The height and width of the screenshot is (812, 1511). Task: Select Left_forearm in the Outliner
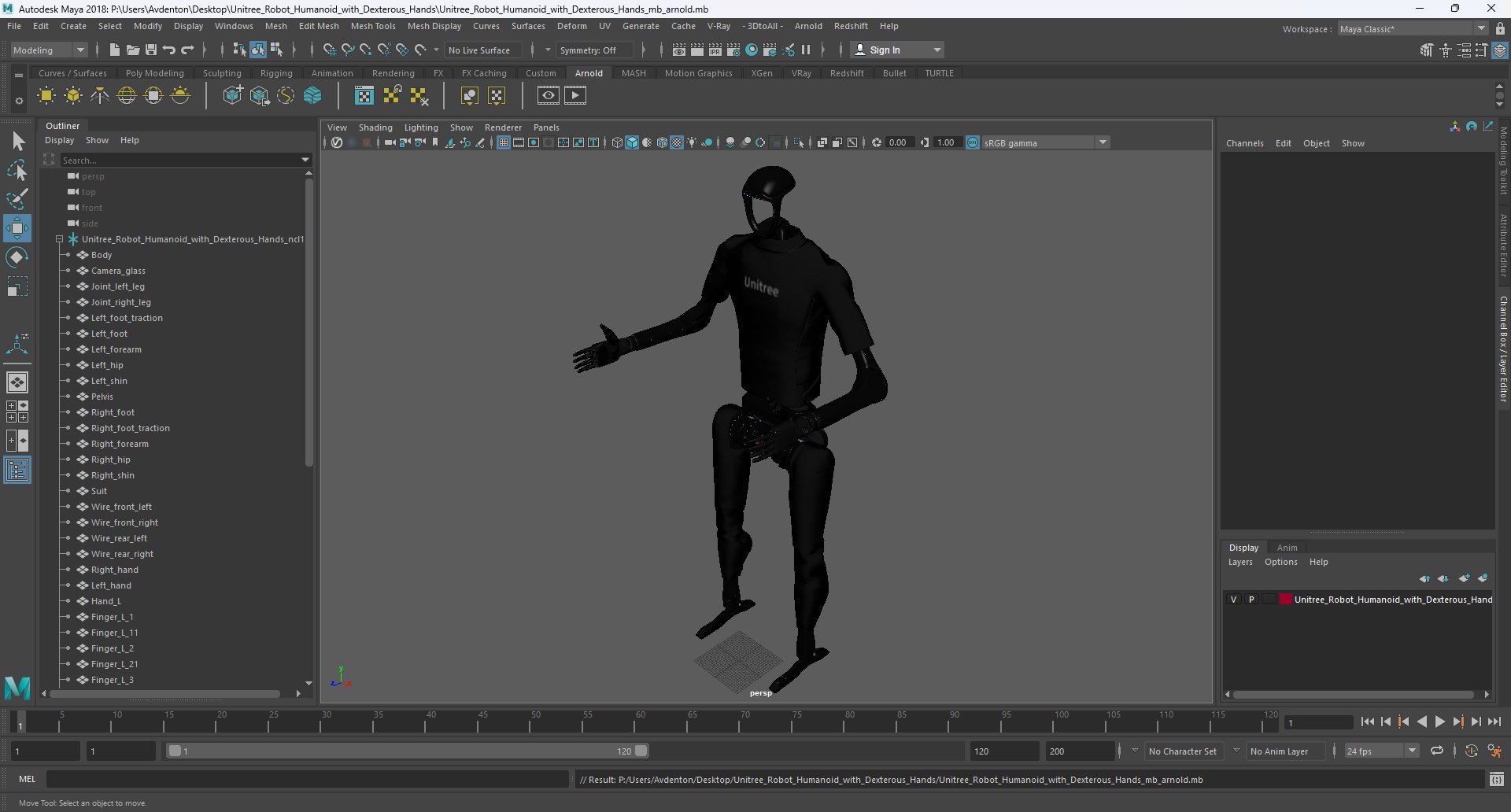pyautogui.click(x=116, y=349)
